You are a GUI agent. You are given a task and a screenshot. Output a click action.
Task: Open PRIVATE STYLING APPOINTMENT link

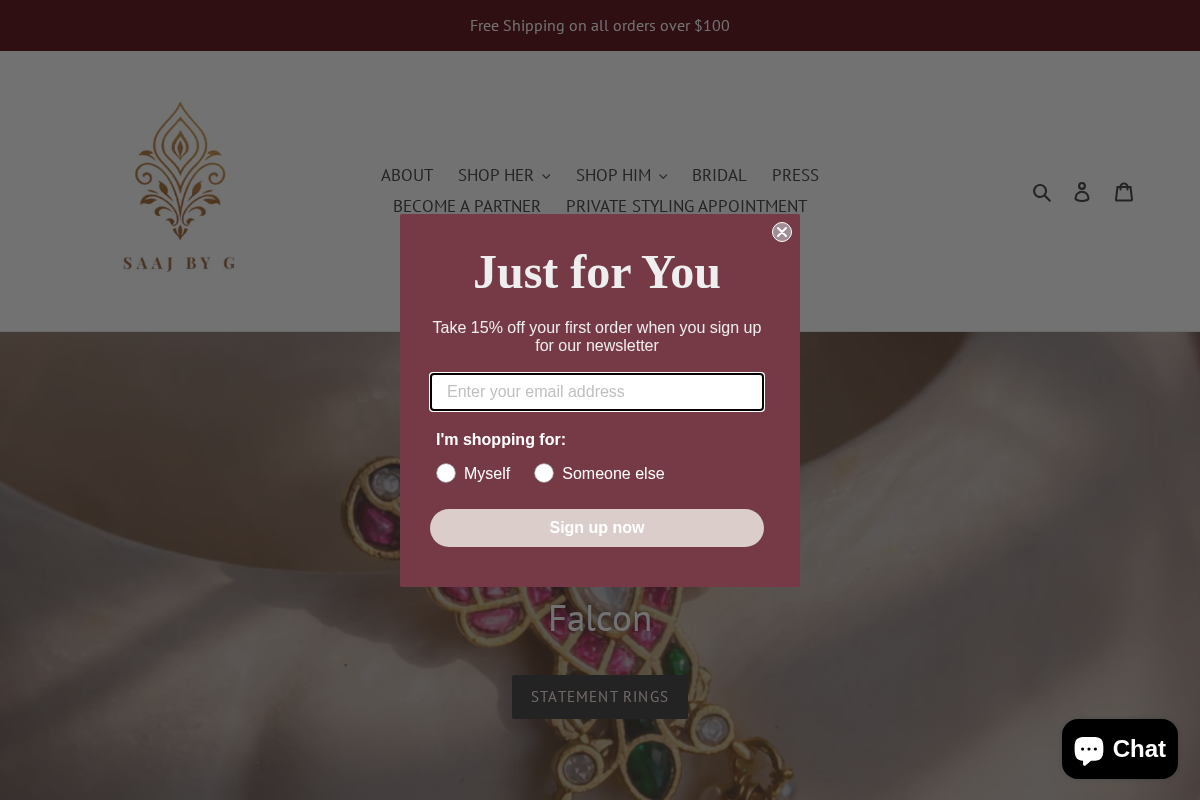pyautogui.click(x=686, y=206)
